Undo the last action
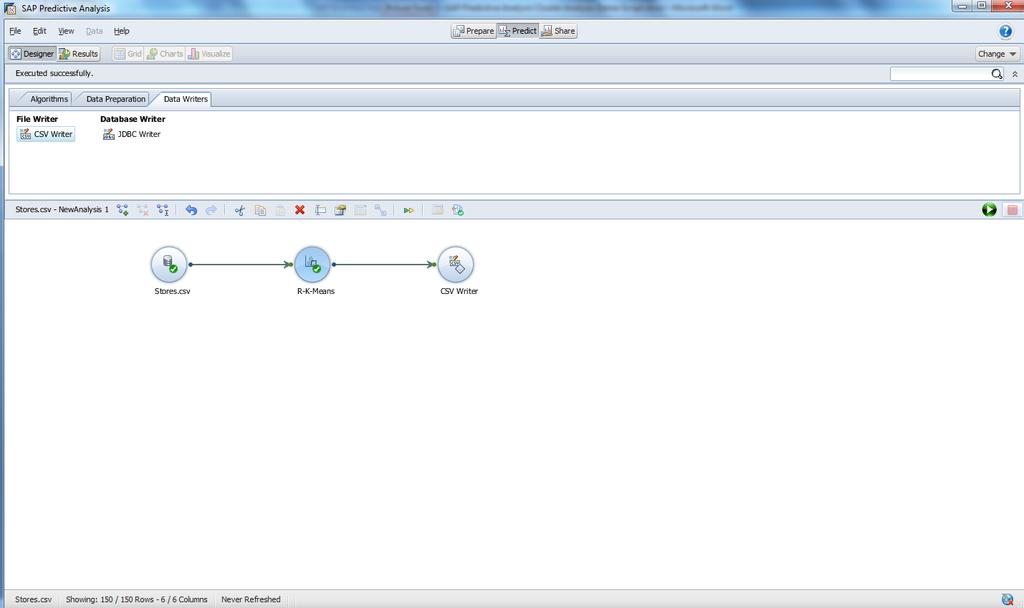 pyautogui.click(x=191, y=210)
